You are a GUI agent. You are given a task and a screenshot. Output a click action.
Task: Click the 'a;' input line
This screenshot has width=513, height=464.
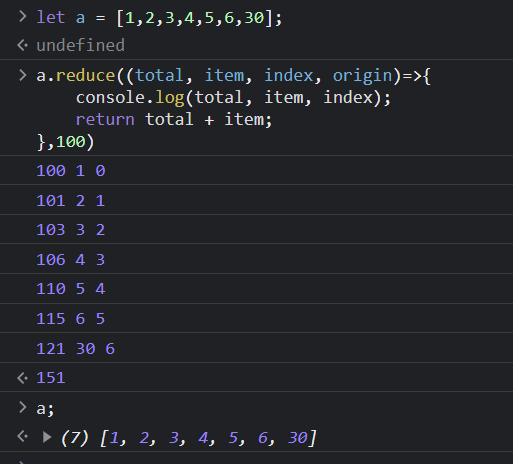coord(45,409)
